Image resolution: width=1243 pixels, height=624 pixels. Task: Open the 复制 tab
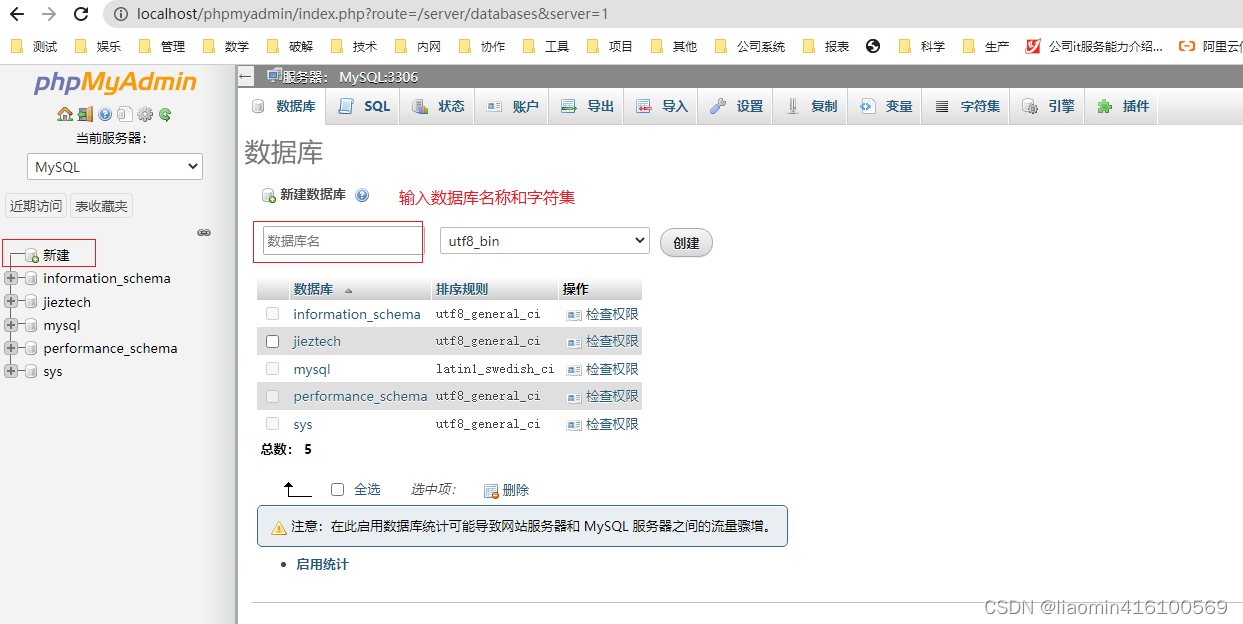(811, 106)
